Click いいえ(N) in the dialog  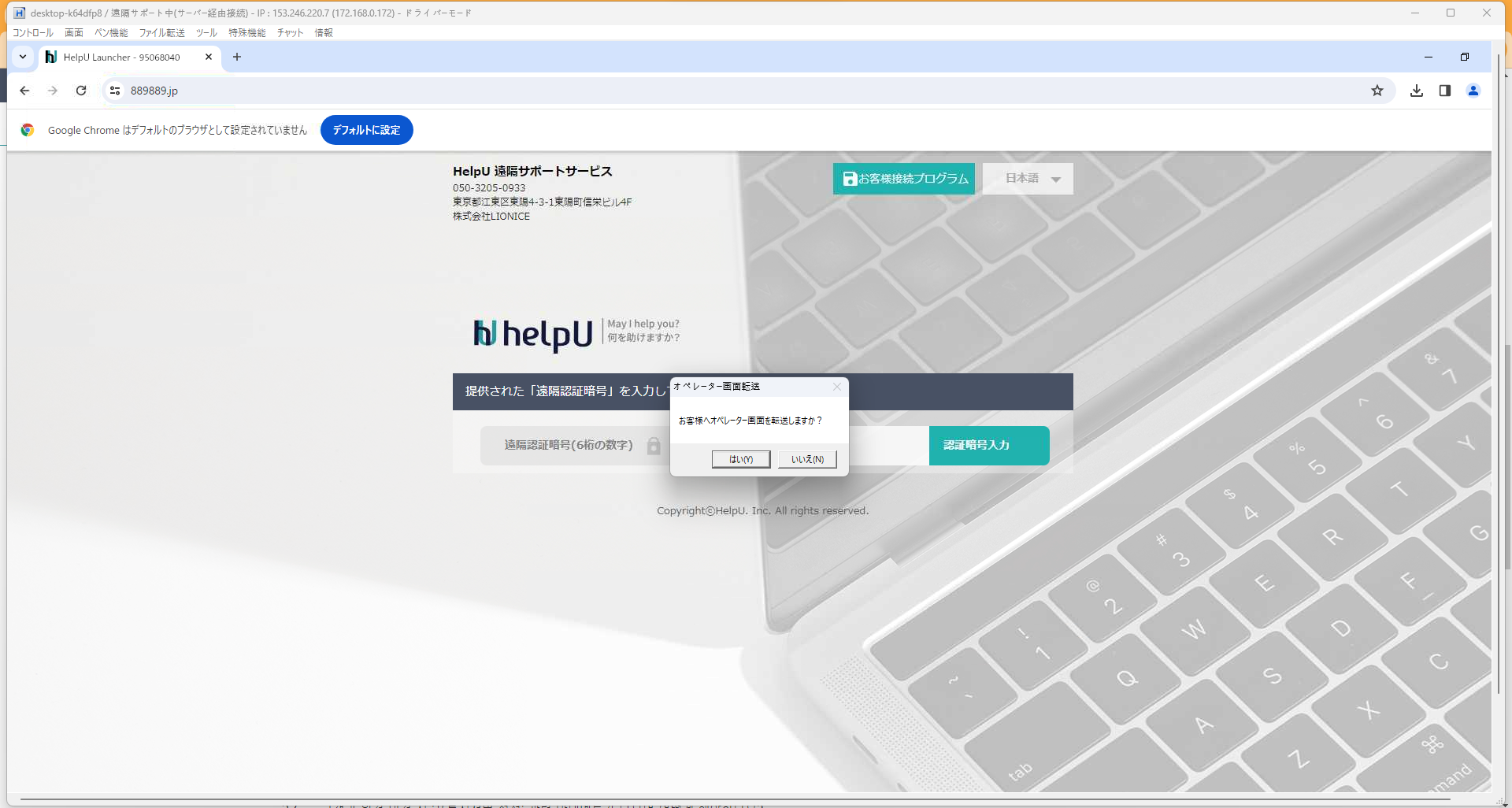[807, 459]
